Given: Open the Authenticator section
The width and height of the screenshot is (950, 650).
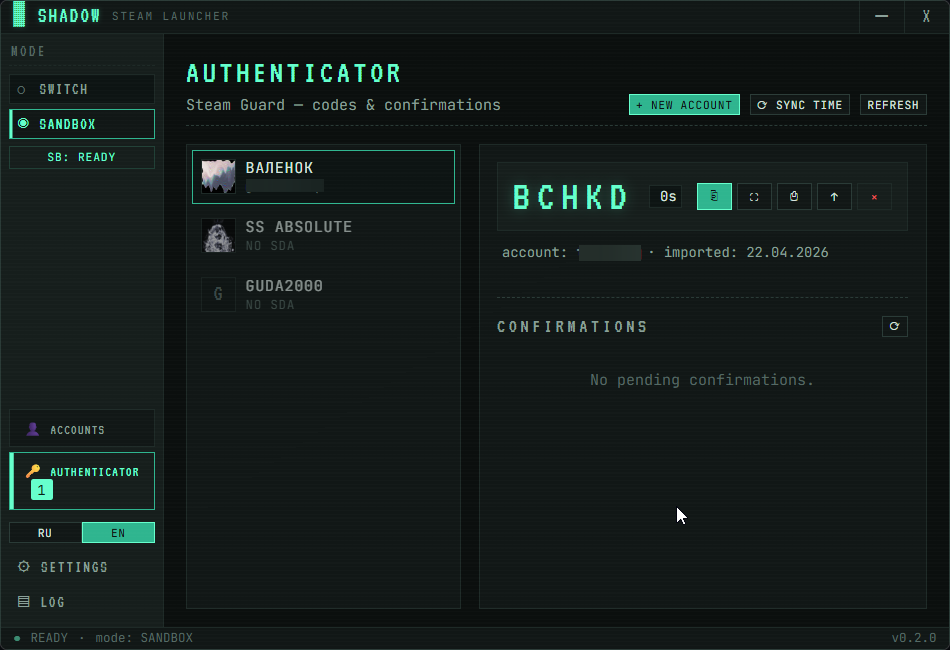Looking at the screenshot, I should coord(82,481).
